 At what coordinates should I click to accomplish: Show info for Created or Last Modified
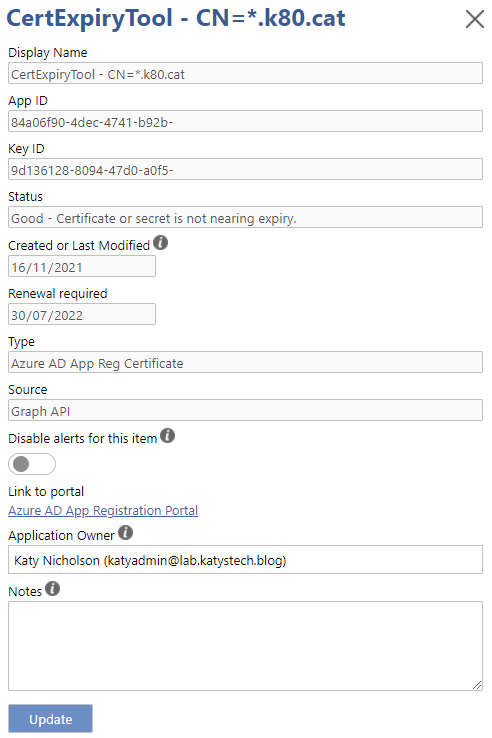coord(161,243)
